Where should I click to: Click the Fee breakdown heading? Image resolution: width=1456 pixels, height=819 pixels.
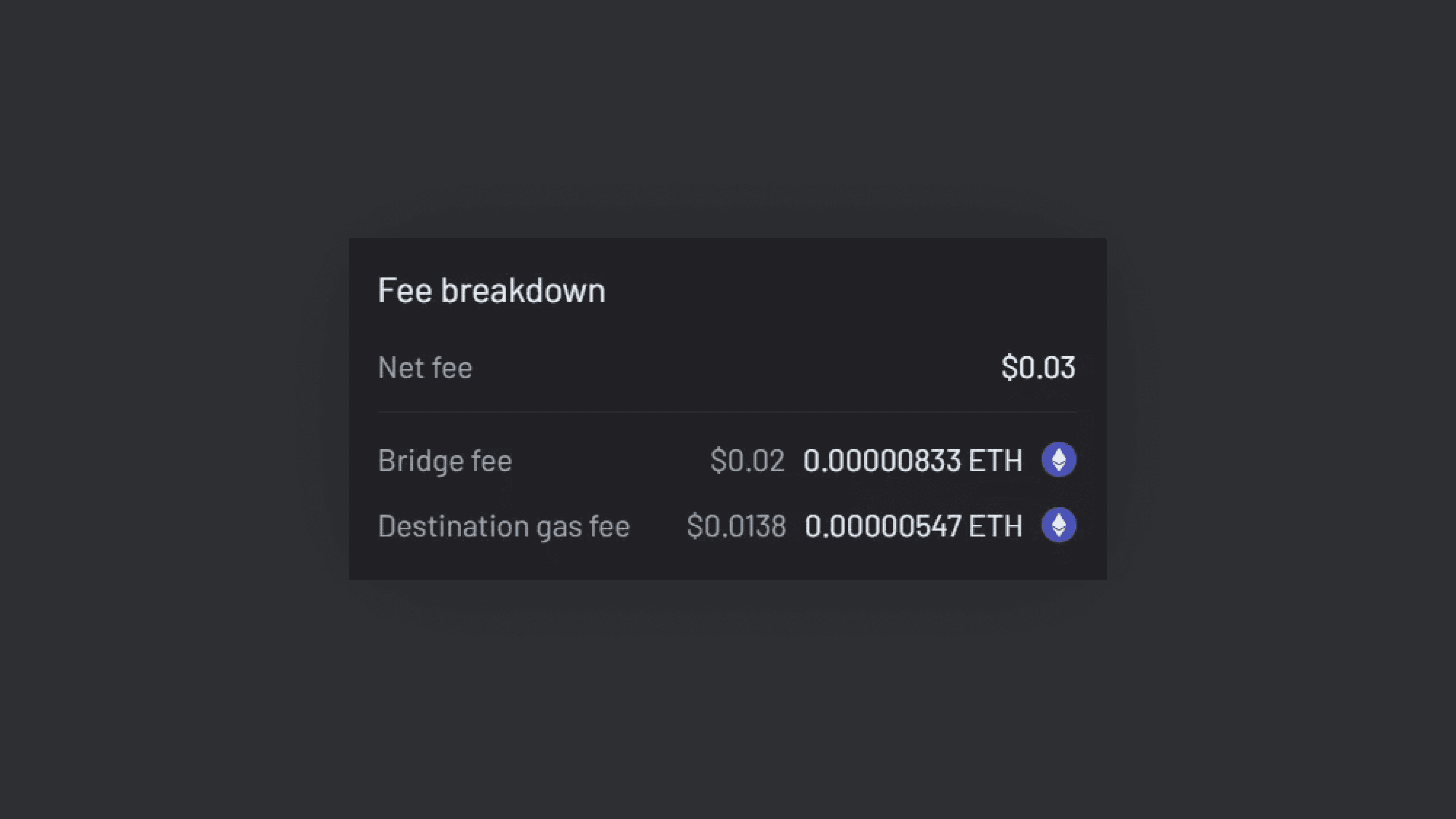tap(491, 290)
